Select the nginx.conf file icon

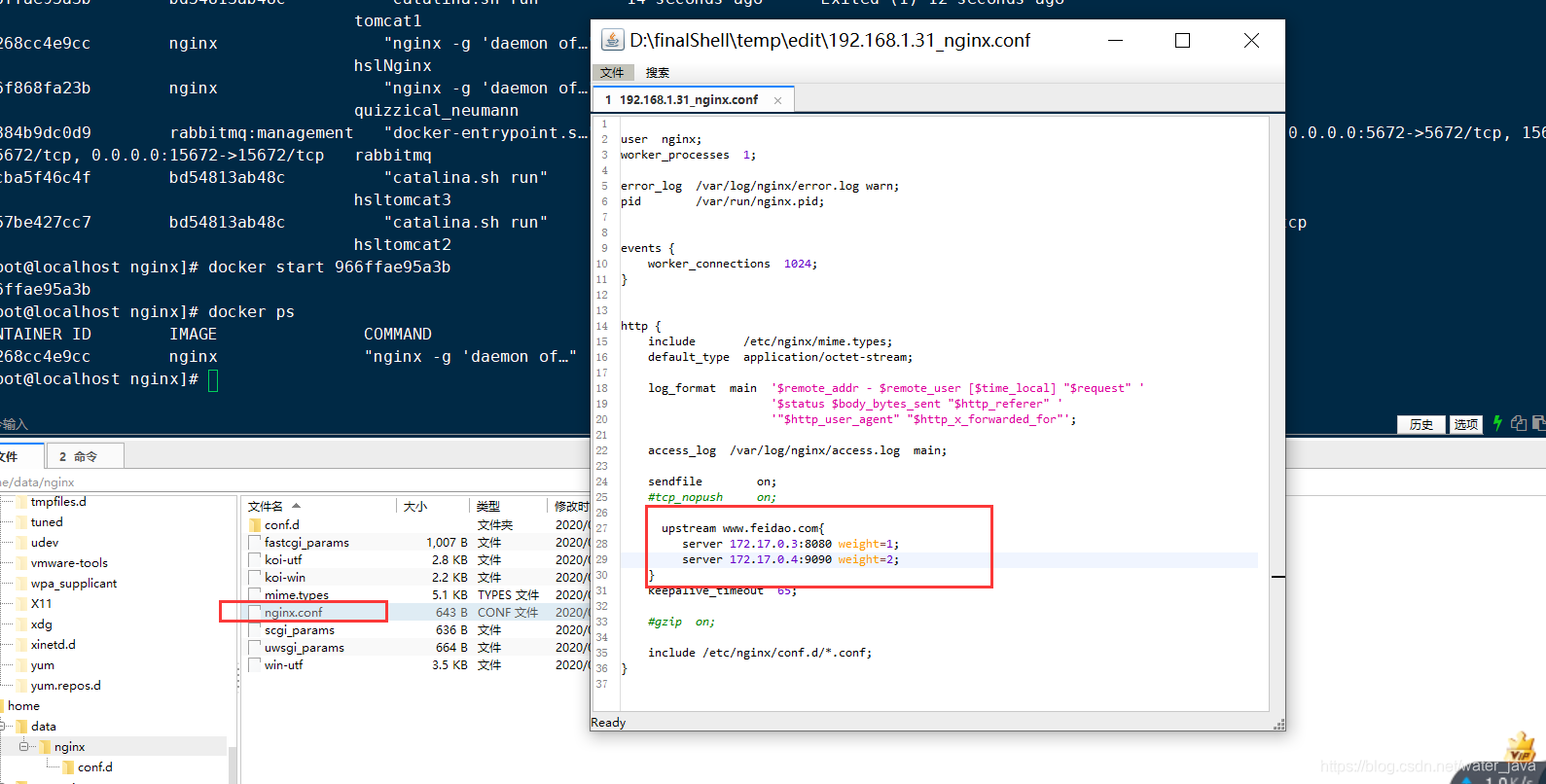255,612
